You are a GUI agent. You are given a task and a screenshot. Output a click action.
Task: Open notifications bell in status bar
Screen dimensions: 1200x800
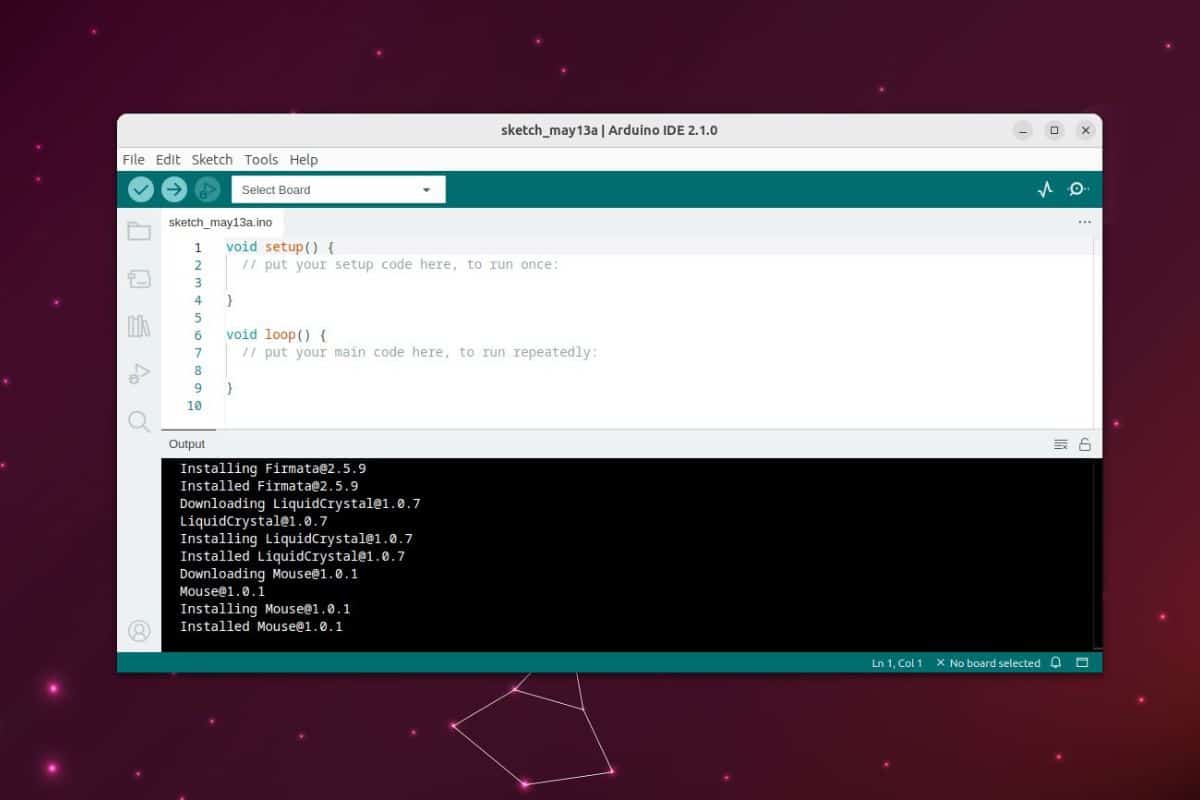(1055, 663)
